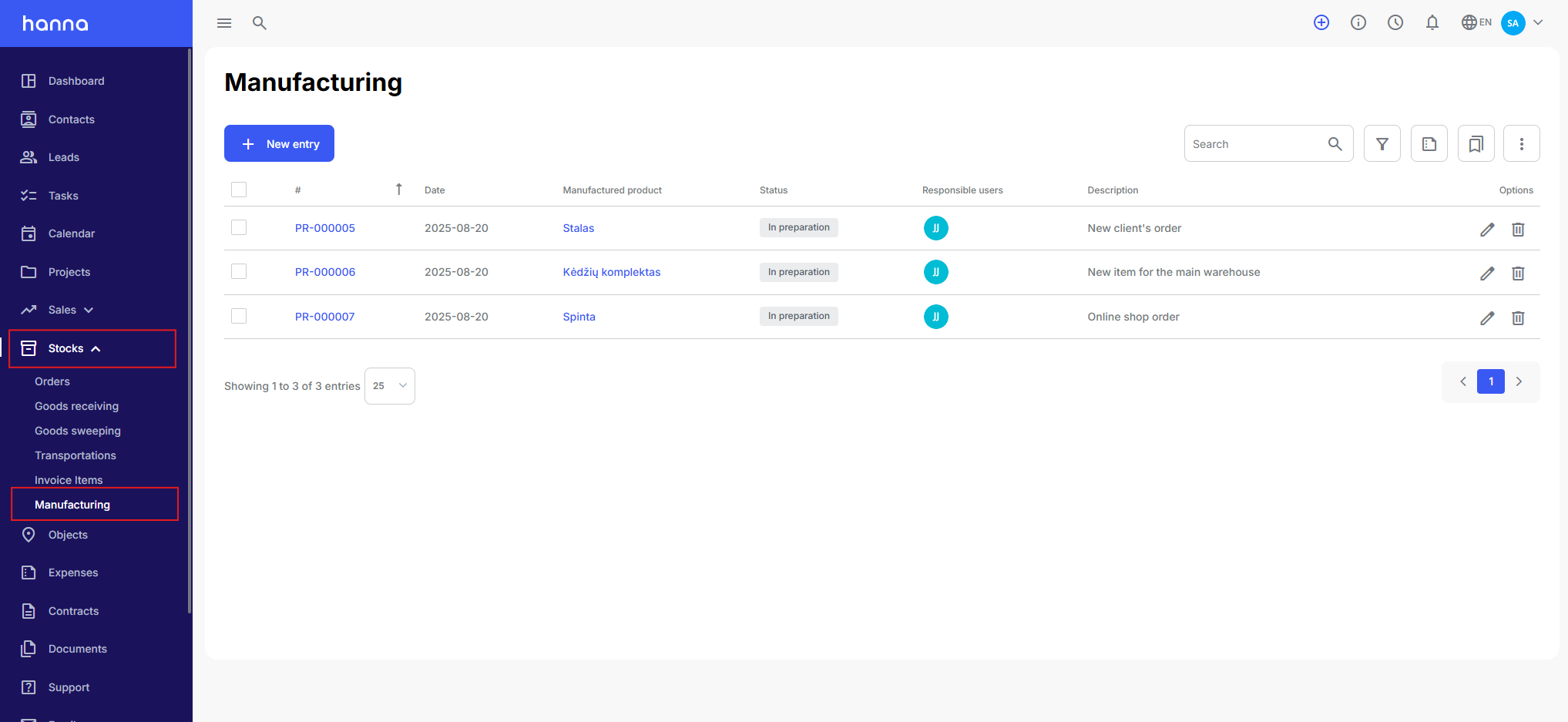This screenshot has width=1568, height=722.
Task: Open the saved bookmarks icon button
Action: point(1476,143)
